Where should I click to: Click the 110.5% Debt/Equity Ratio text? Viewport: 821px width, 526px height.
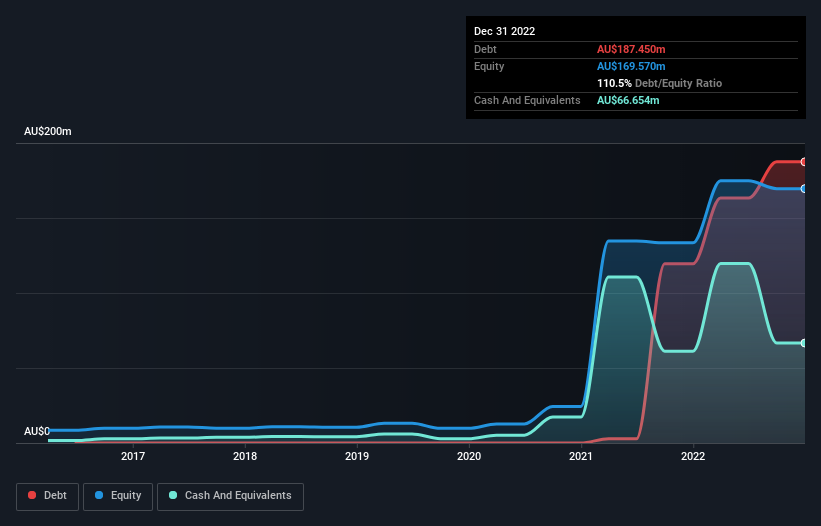pos(659,83)
